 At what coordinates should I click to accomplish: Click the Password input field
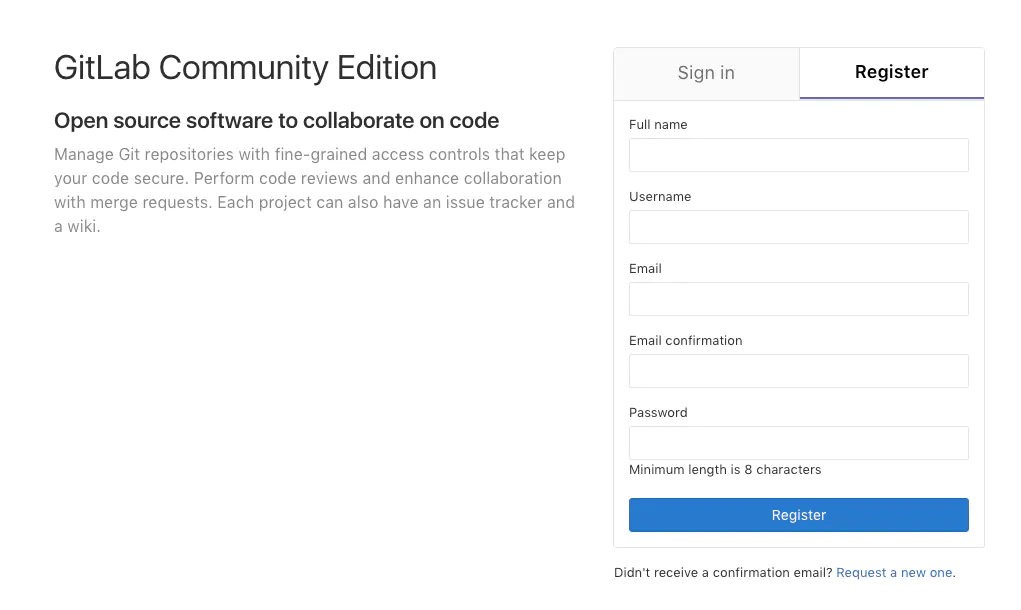click(798, 443)
